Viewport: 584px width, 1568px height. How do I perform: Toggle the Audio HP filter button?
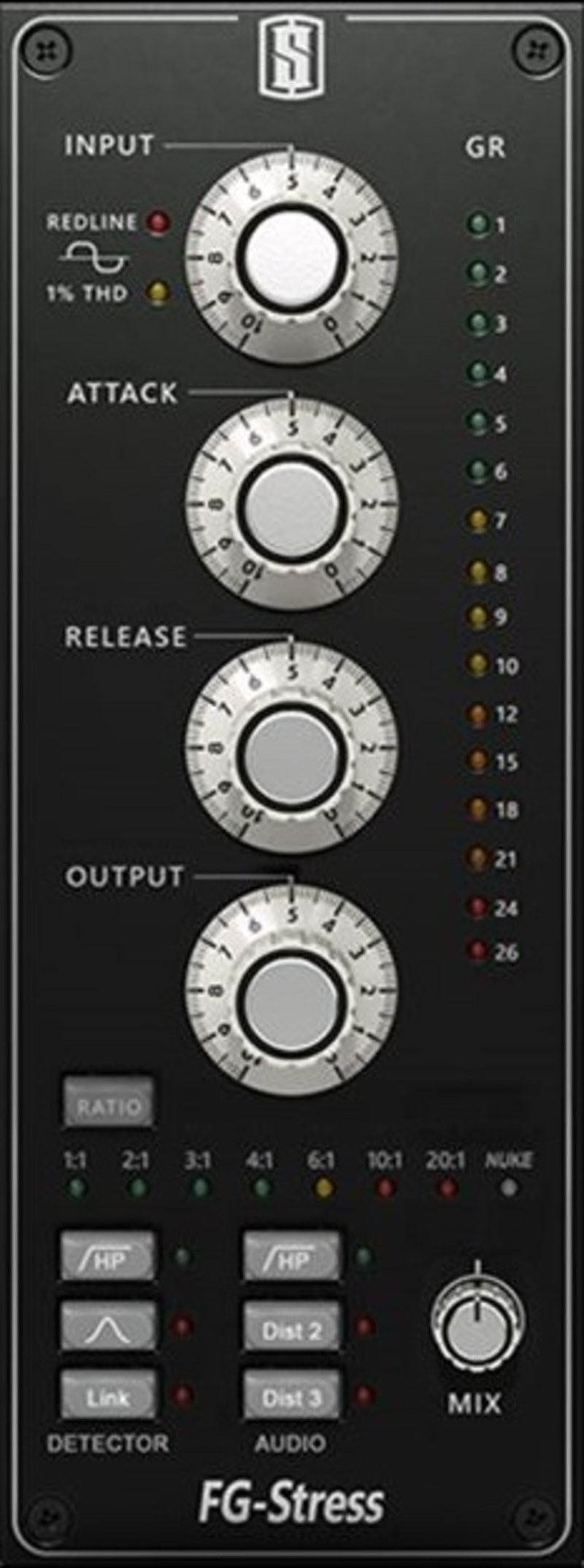[x=291, y=1256]
